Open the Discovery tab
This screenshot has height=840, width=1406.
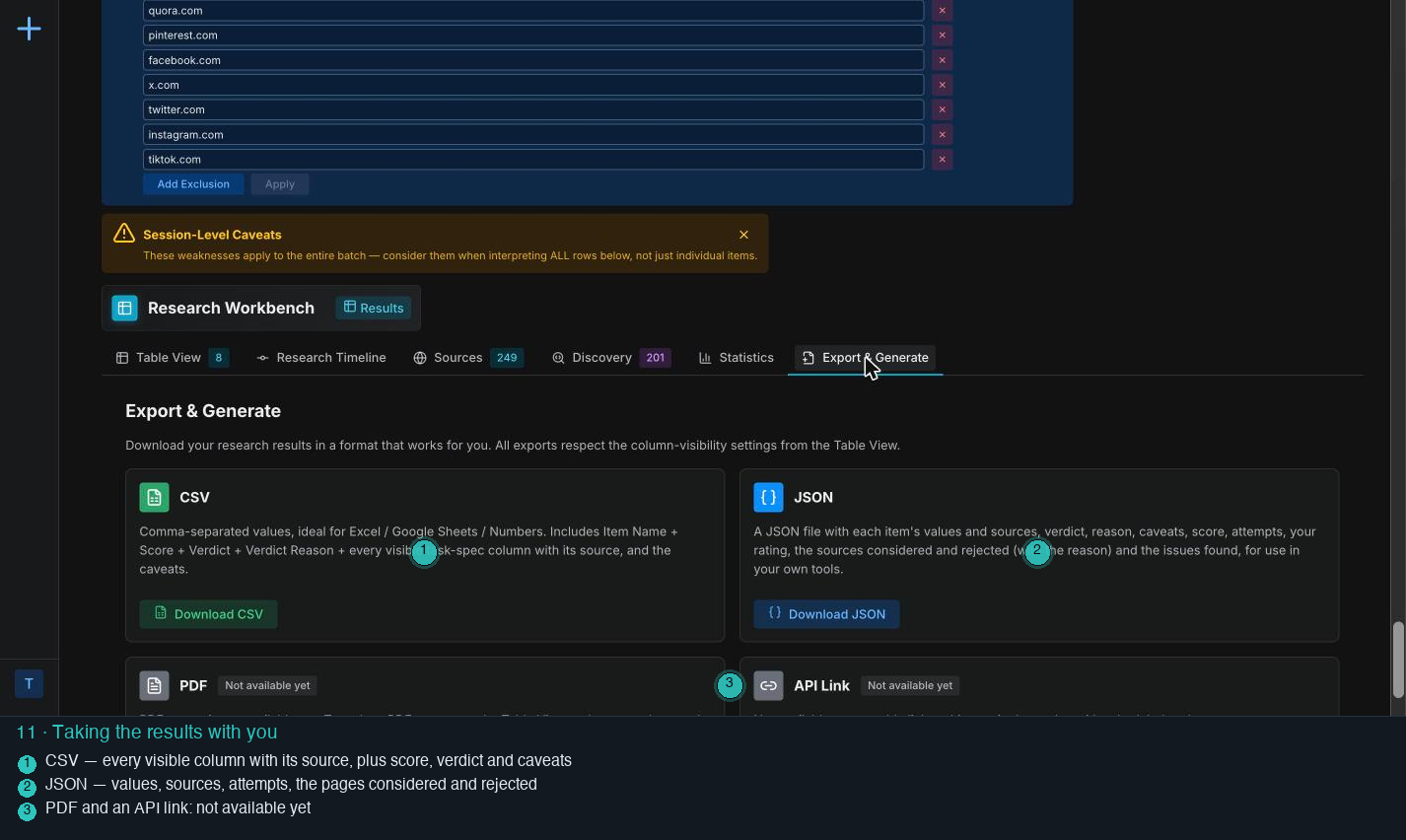coord(611,357)
